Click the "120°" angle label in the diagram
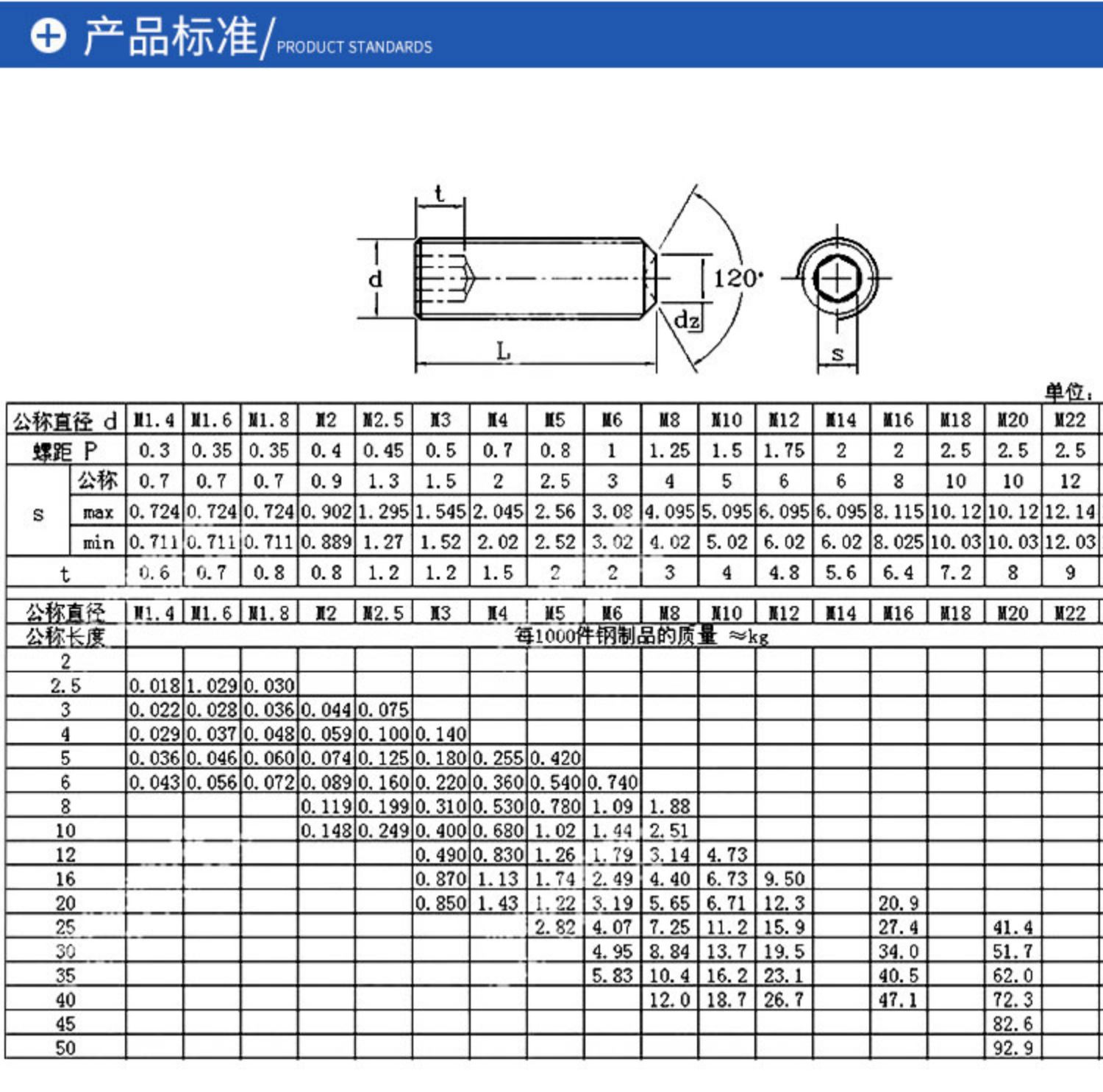Image resolution: width=1103 pixels, height=1092 pixels. pos(738,279)
